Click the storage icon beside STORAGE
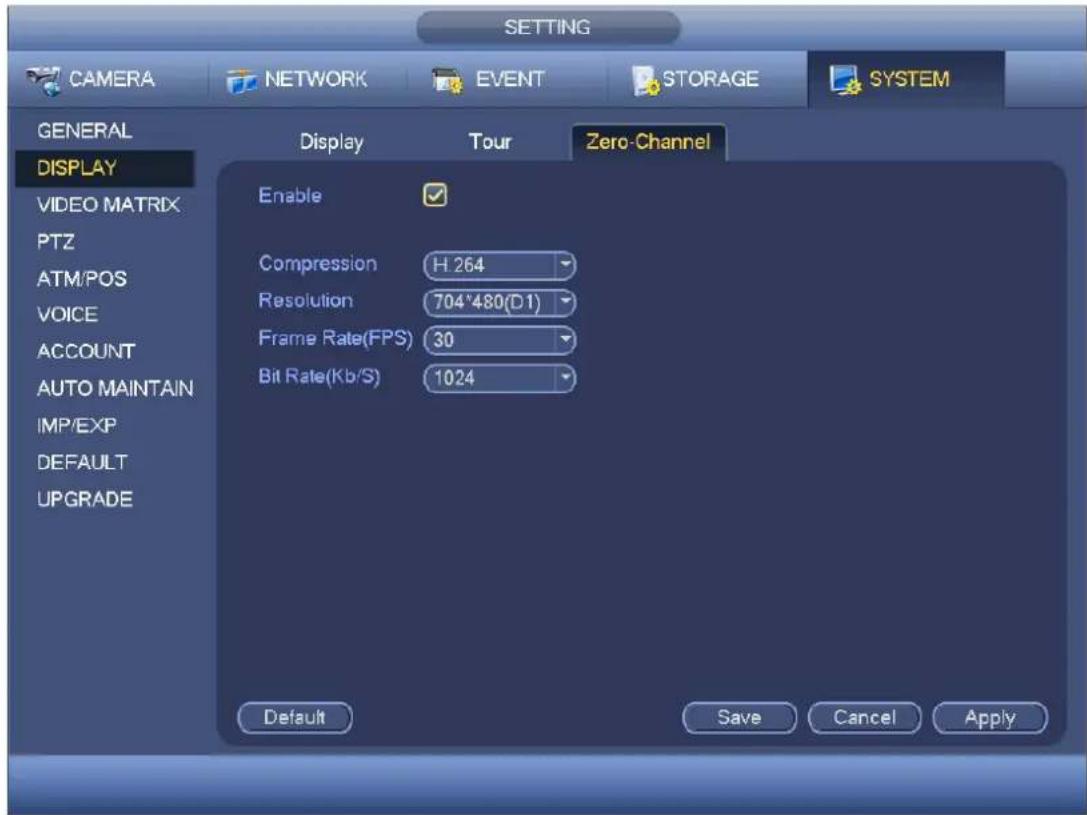The width and height of the screenshot is (1087, 815). click(645, 81)
